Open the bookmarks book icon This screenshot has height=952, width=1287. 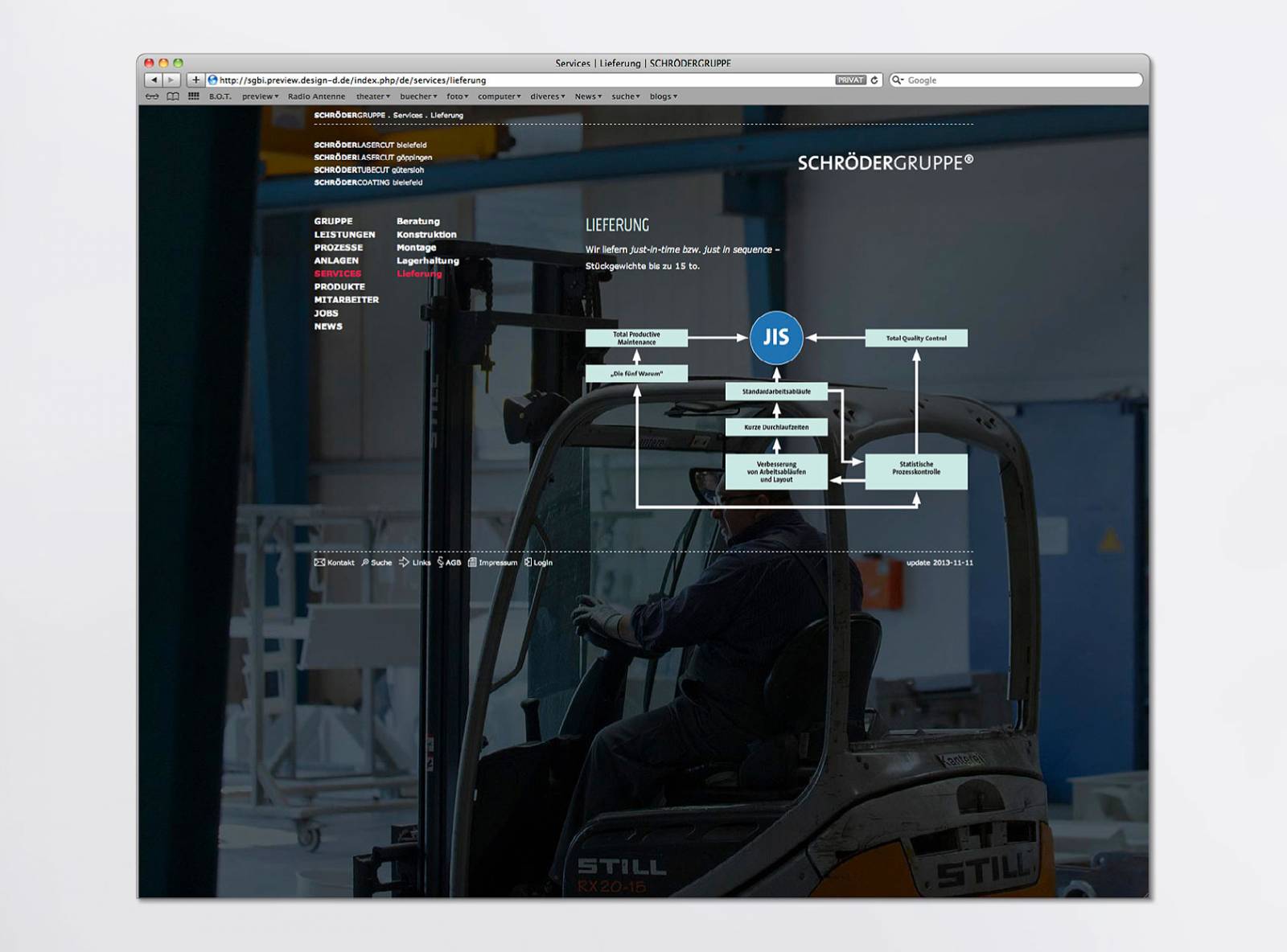click(x=173, y=96)
